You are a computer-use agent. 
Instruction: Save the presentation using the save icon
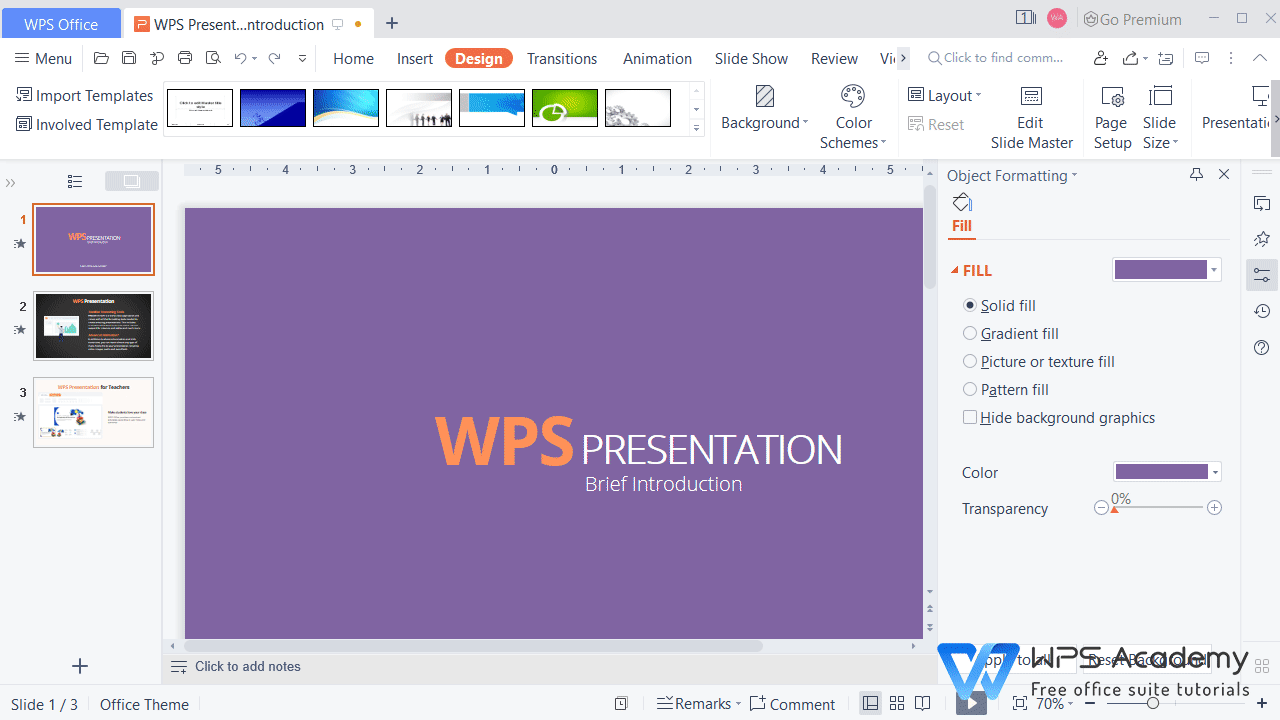tap(129, 58)
